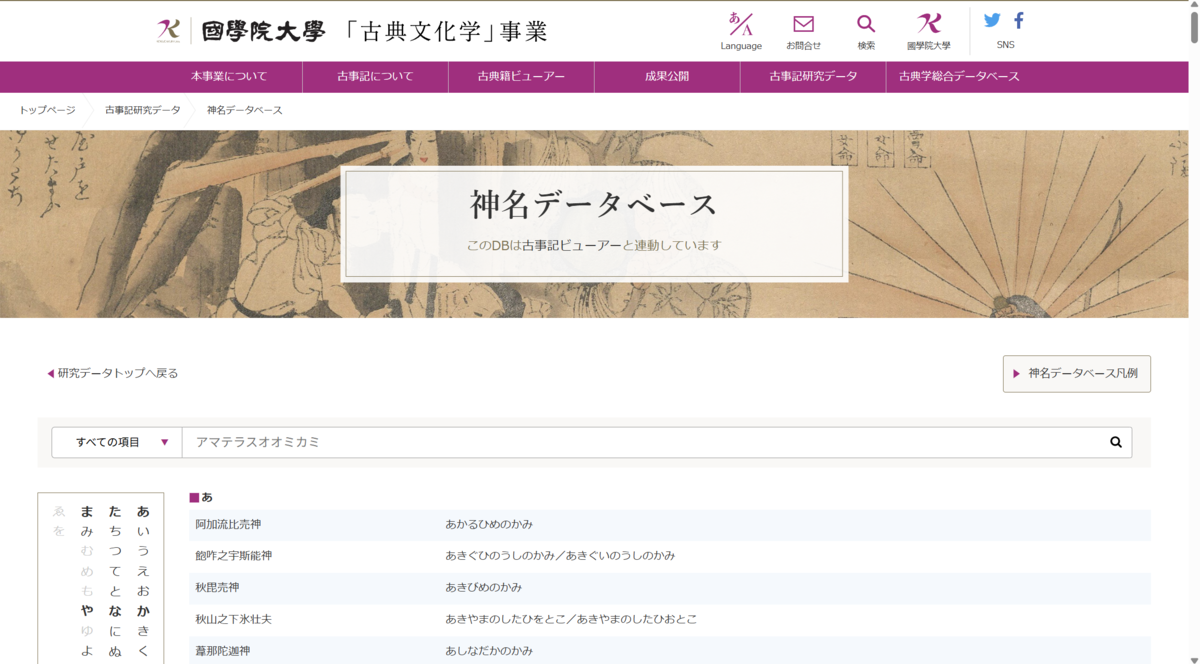The width and height of the screenshot is (1200, 664).
Task: Open 成果公開 menu
Action: click(x=667, y=76)
